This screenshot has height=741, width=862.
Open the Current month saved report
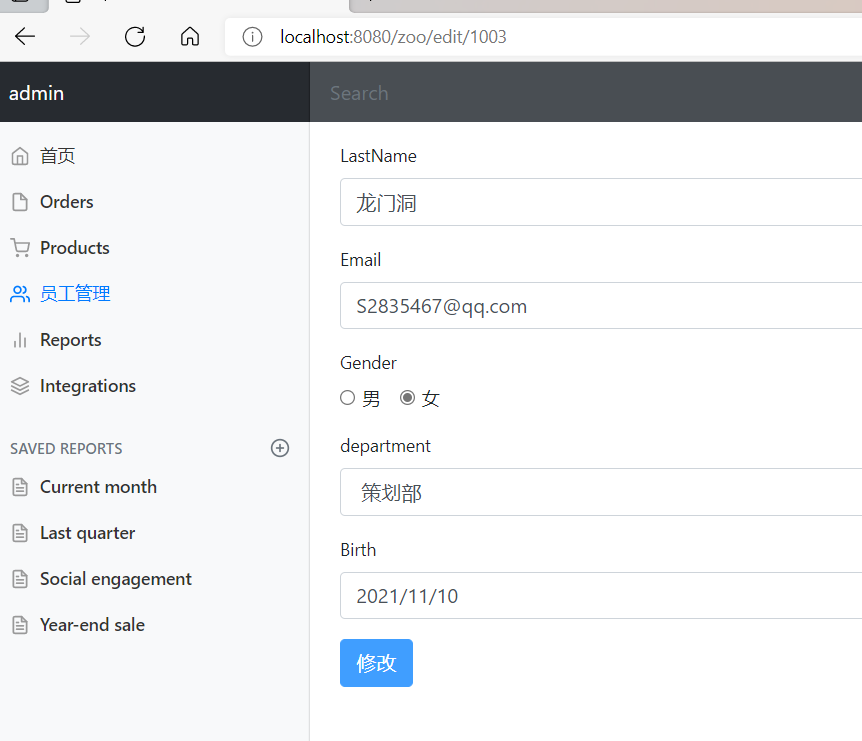pyautogui.click(x=98, y=487)
